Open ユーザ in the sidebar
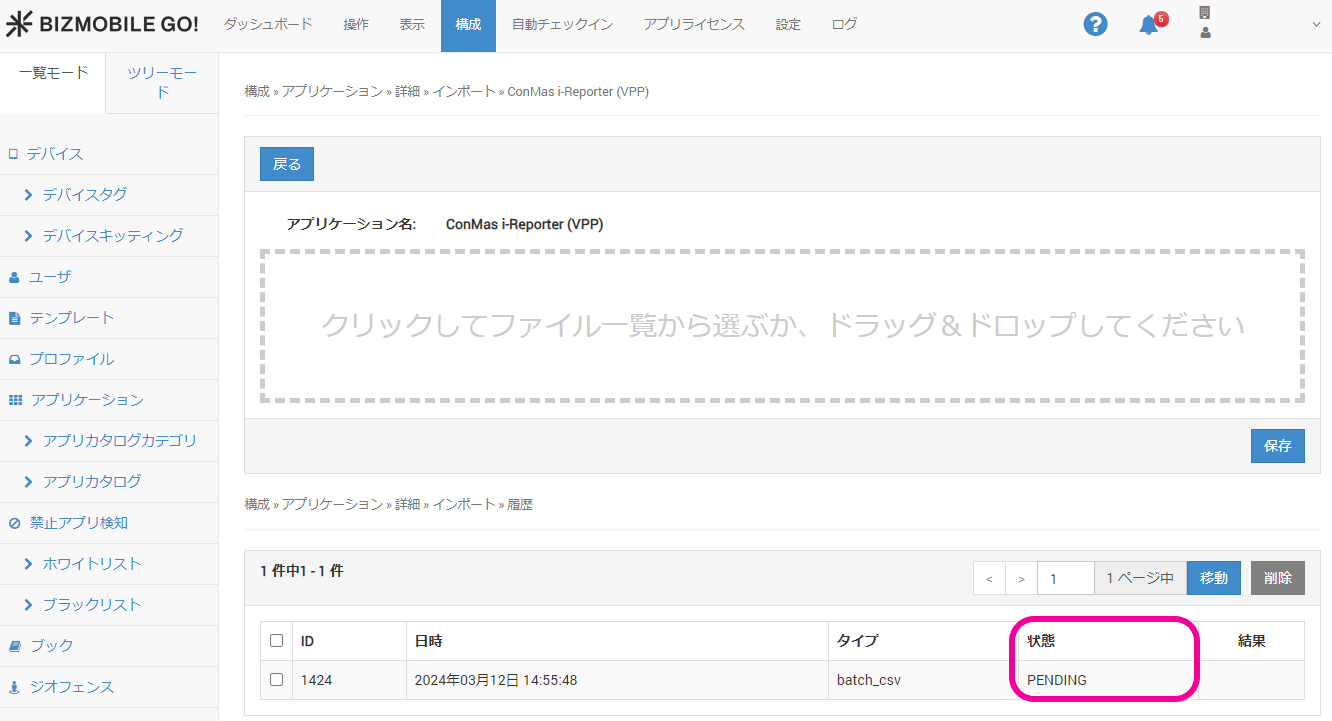This screenshot has width=1332, height=721. [50, 277]
